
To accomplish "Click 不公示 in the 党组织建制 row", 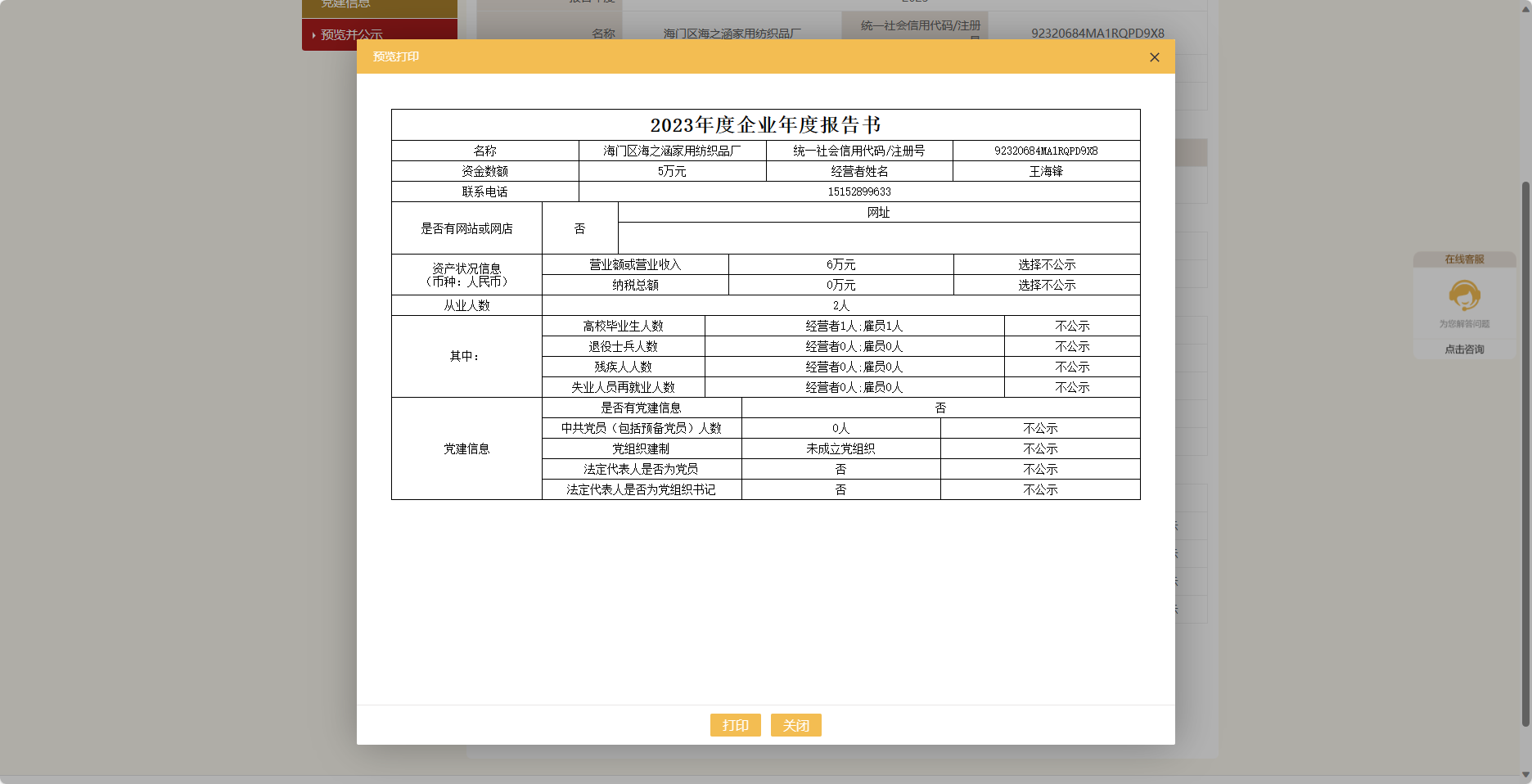I will pyautogui.click(x=1040, y=448).
